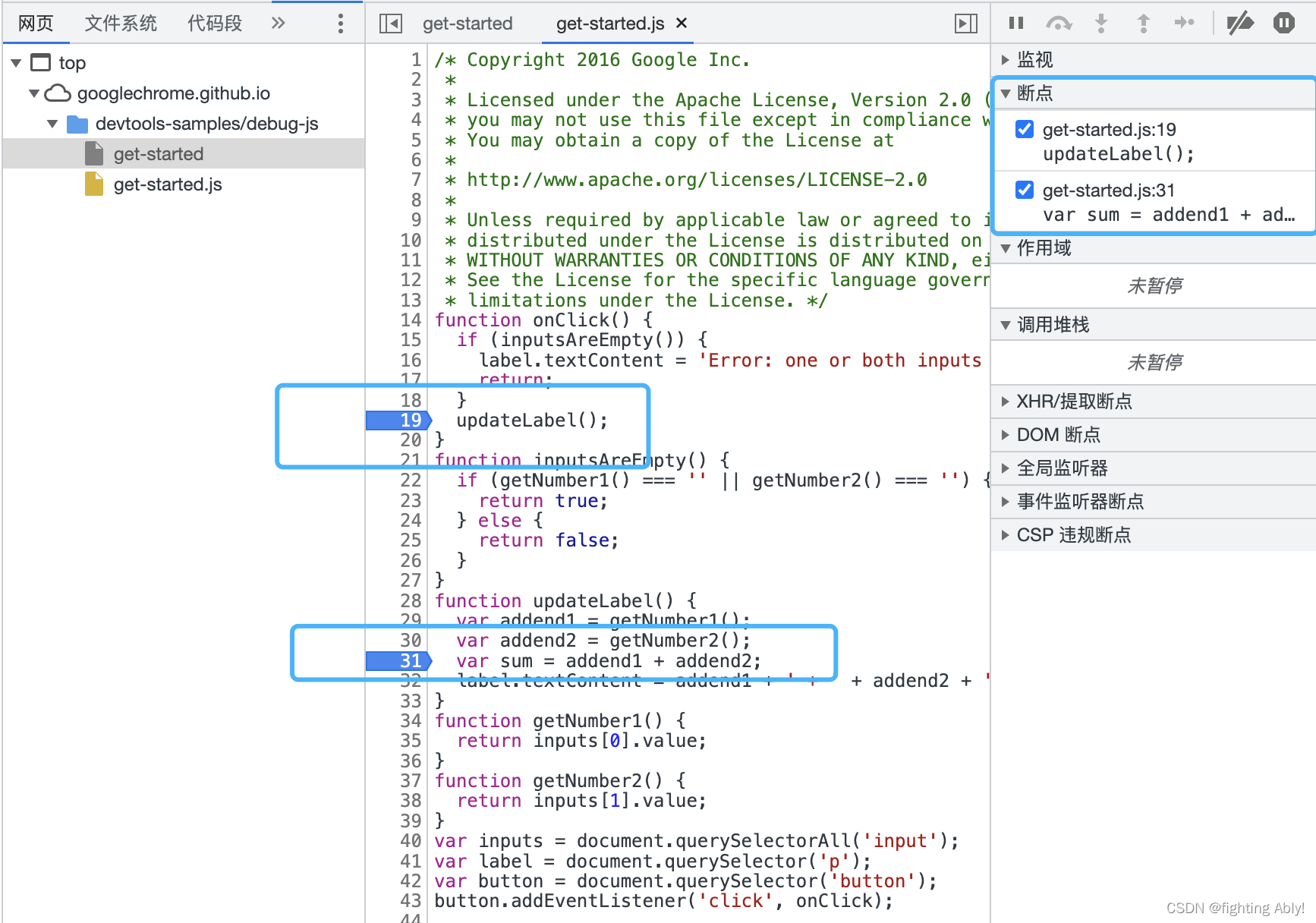Screen dimensions: 1316x923
Task: Click the top frame icon
Action: pos(41,62)
